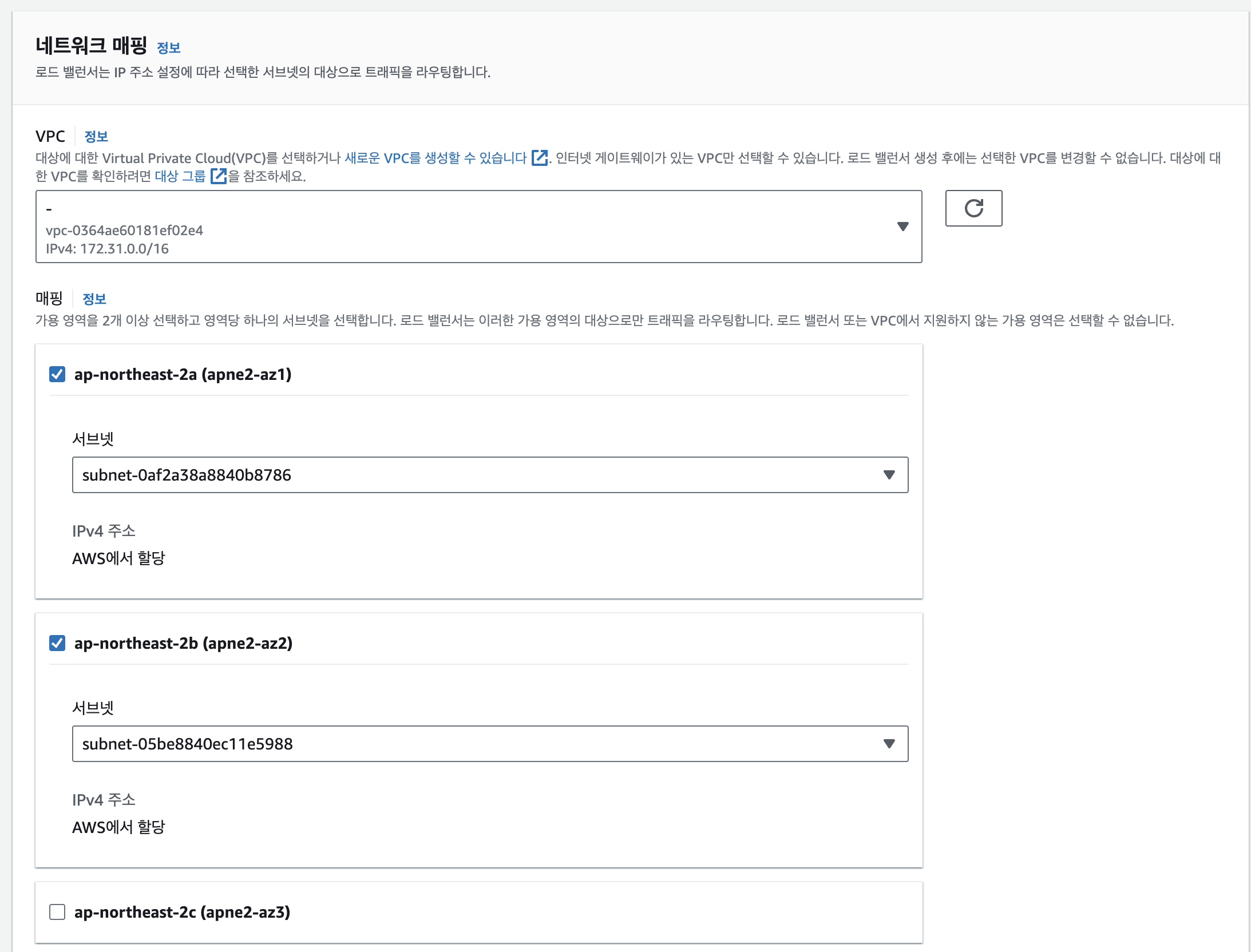
Task: Click ap-northeast-2c (apne2-az3) label text
Action: (x=182, y=912)
